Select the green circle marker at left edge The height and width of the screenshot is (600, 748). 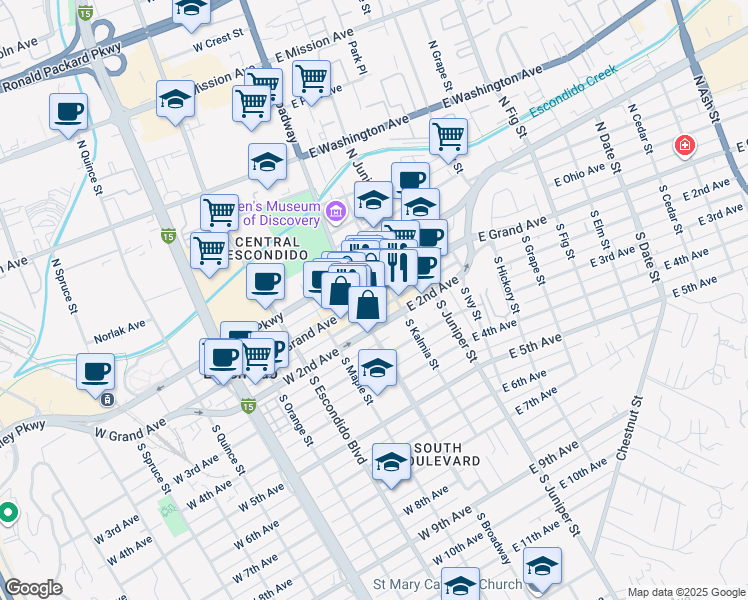coord(8,513)
